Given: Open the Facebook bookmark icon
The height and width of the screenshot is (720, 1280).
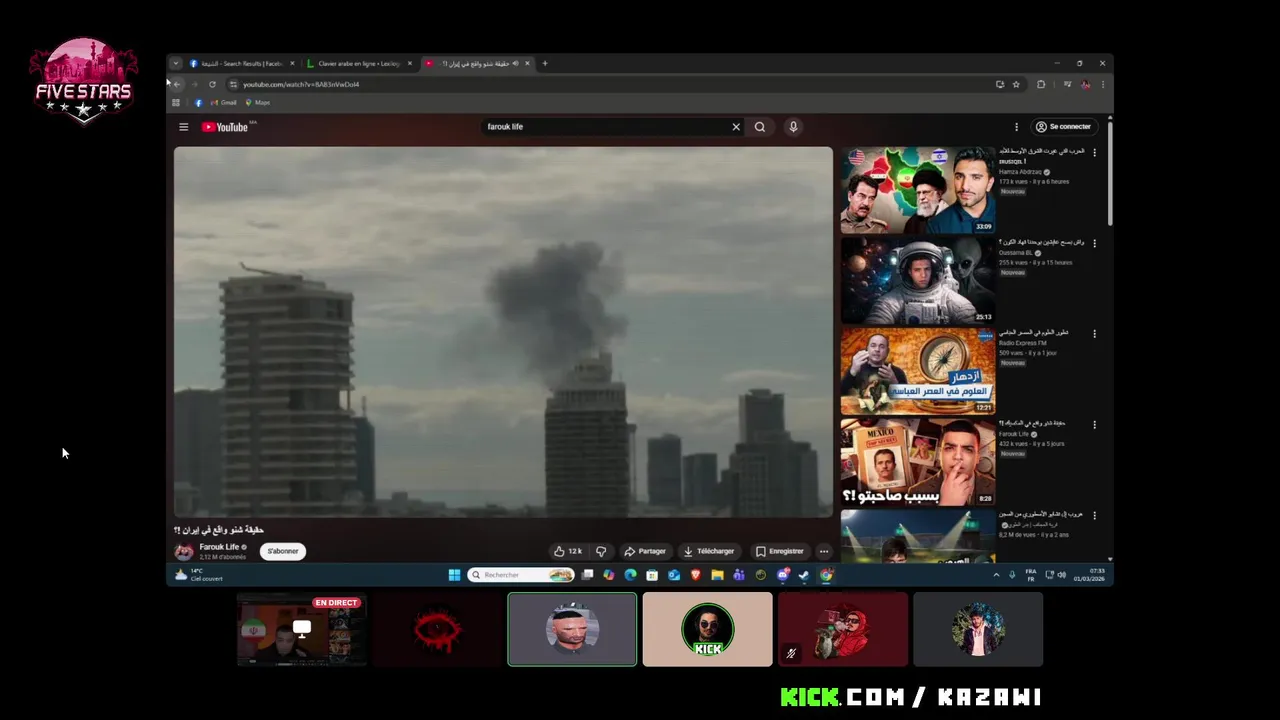Looking at the screenshot, I should pyautogui.click(x=198, y=102).
